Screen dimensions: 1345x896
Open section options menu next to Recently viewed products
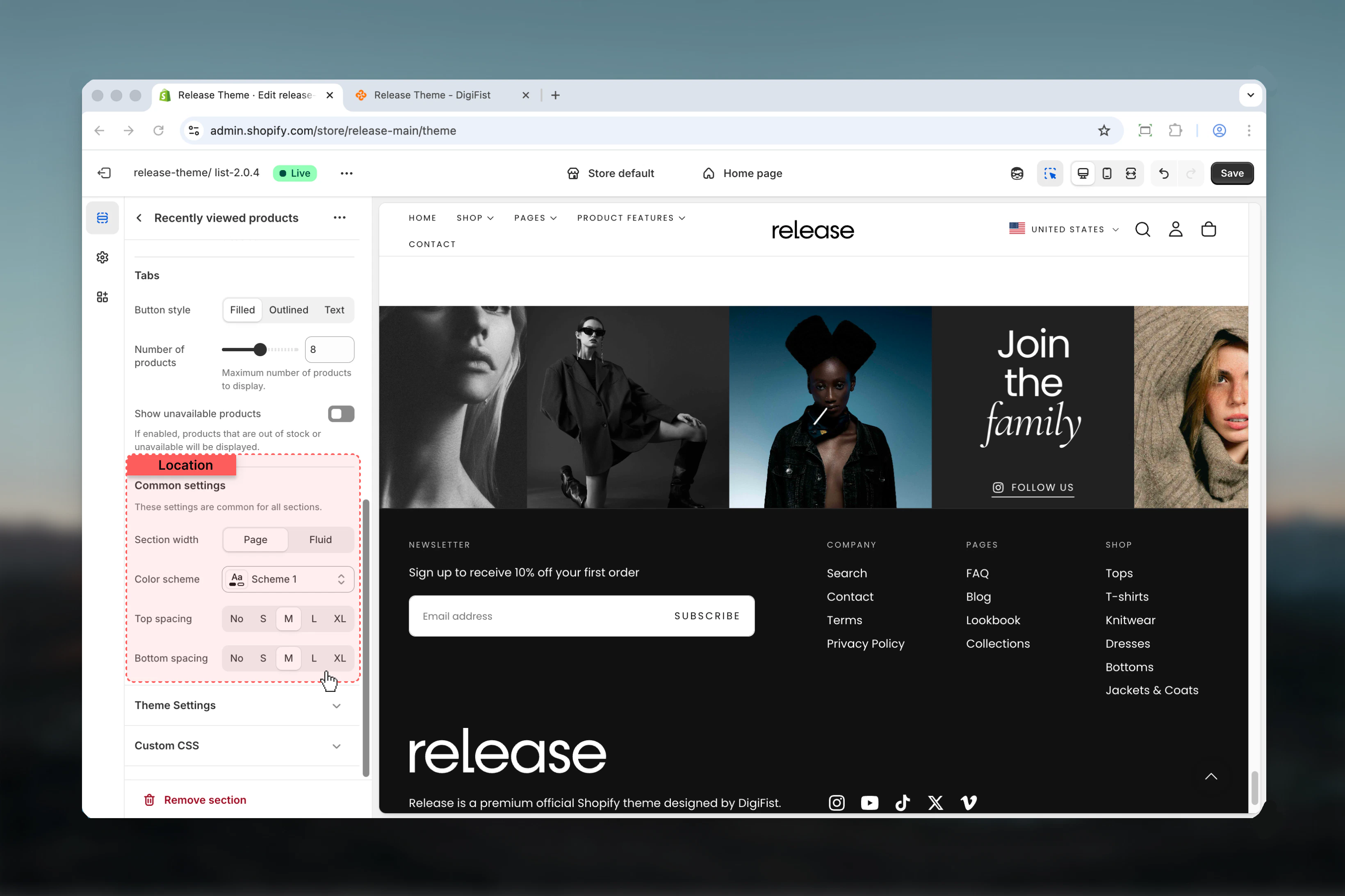(340, 217)
